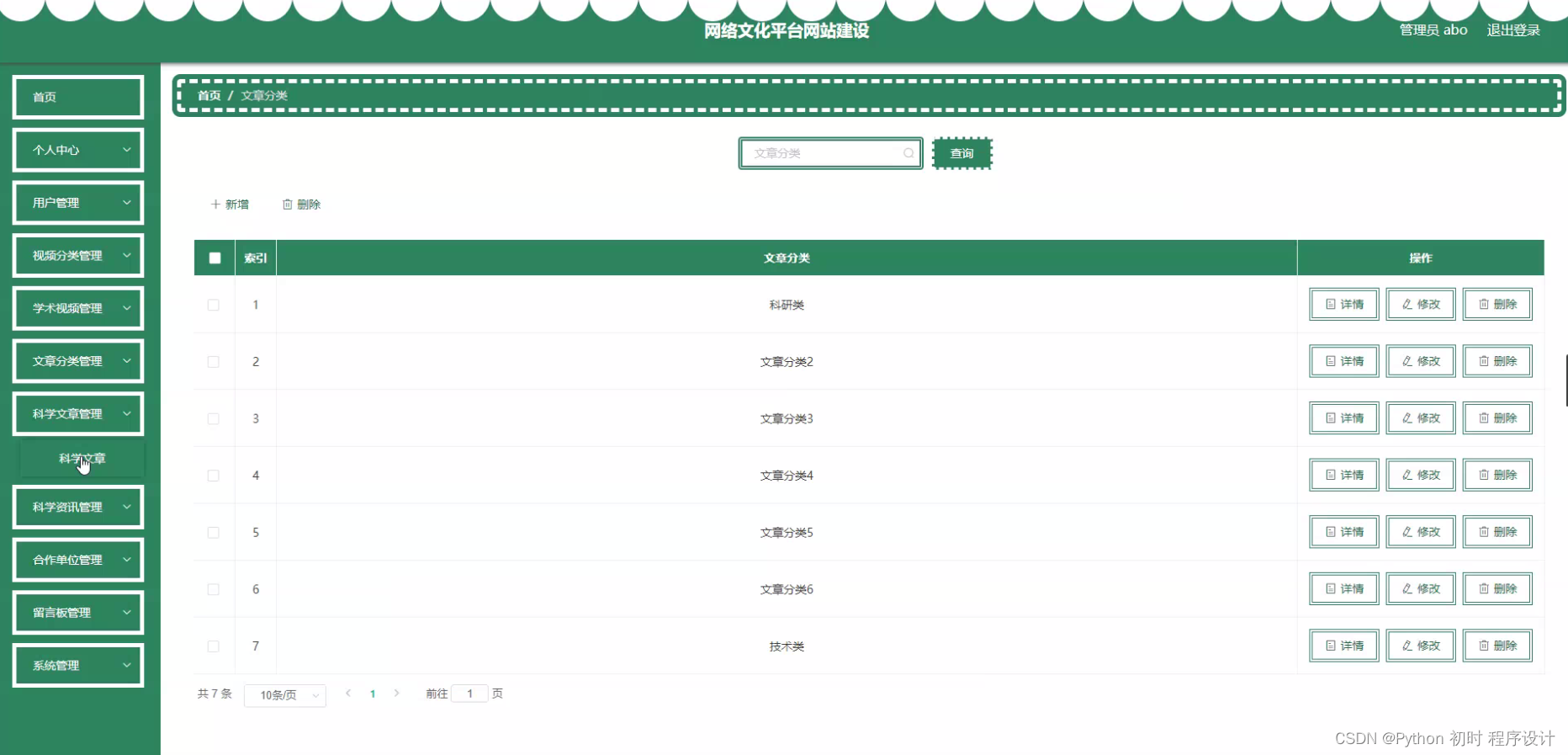The height and width of the screenshot is (755, 1568).
Task: Focus the 前往 page number input
Action: pyautogui.click(x=469, y=694)
